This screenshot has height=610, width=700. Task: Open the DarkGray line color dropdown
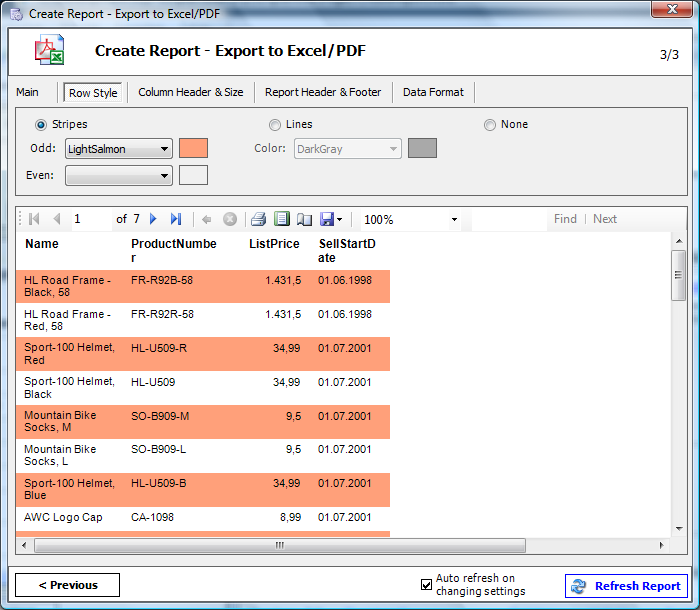(348, 149)
